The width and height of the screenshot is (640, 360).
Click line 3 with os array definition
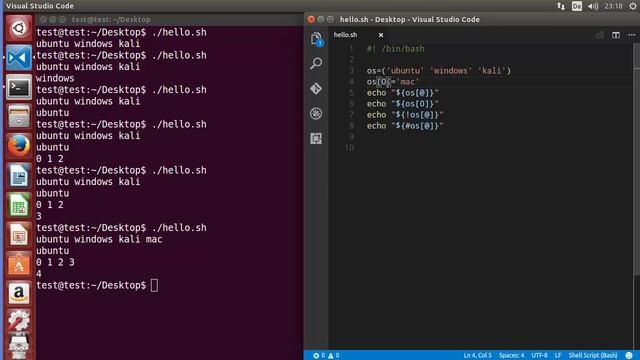[x=438, y=71]
